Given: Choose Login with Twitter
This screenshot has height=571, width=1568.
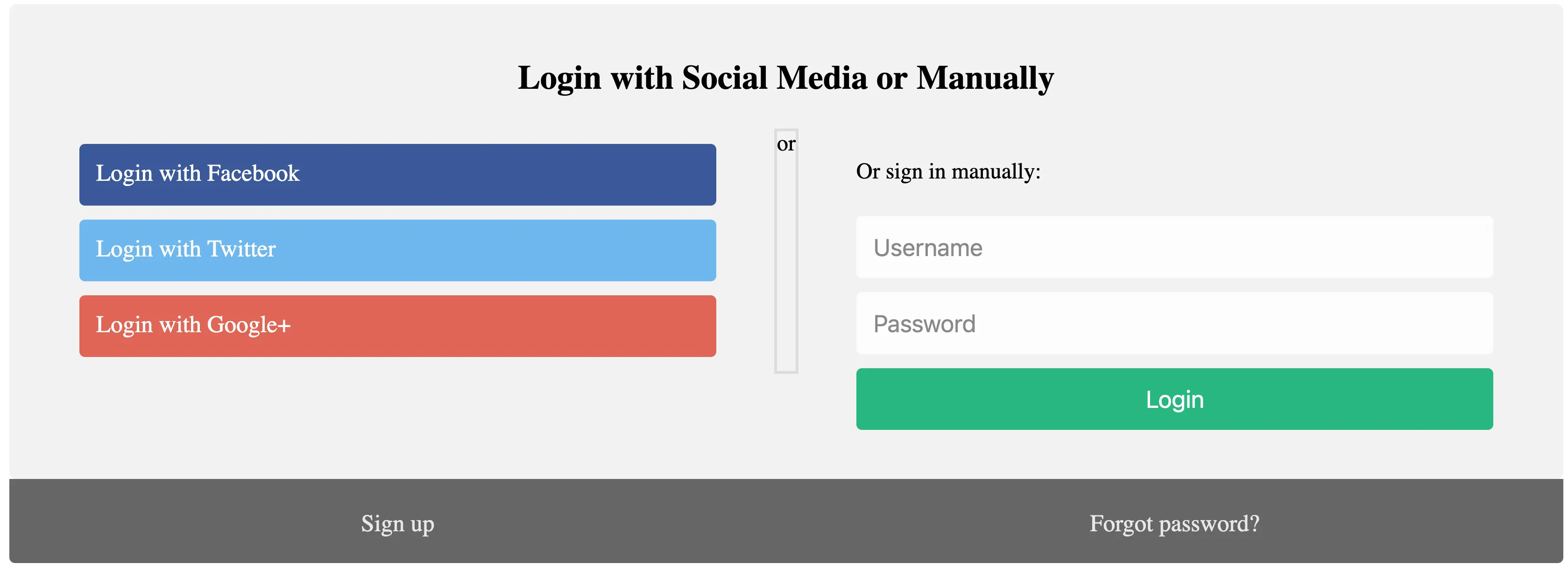Looking at the screenshot, I should [x=397, y=250].
